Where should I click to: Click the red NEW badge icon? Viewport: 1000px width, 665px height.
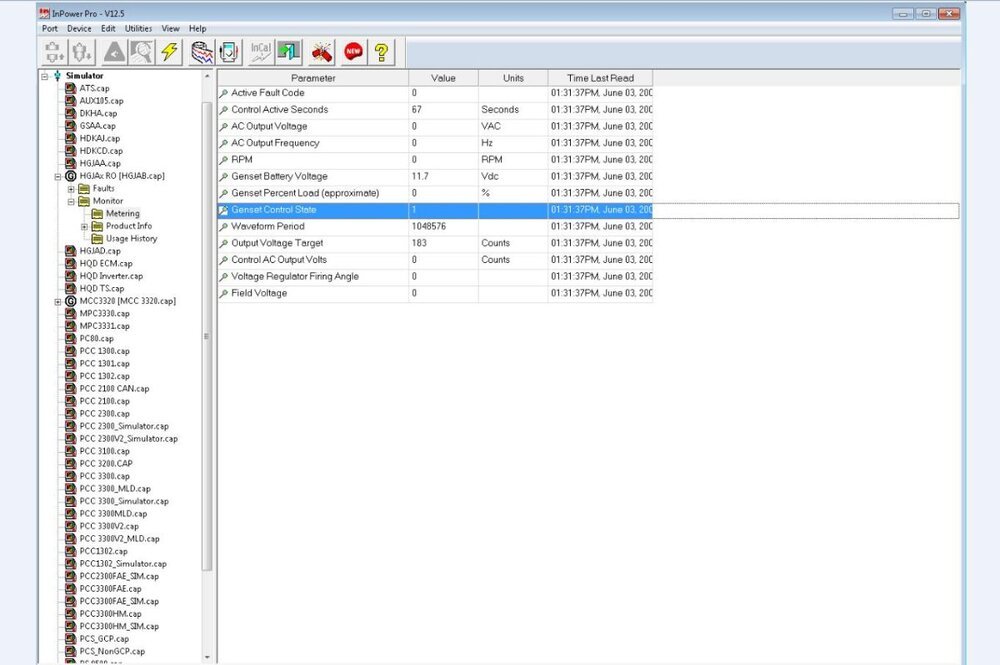[x=352, y=52]
